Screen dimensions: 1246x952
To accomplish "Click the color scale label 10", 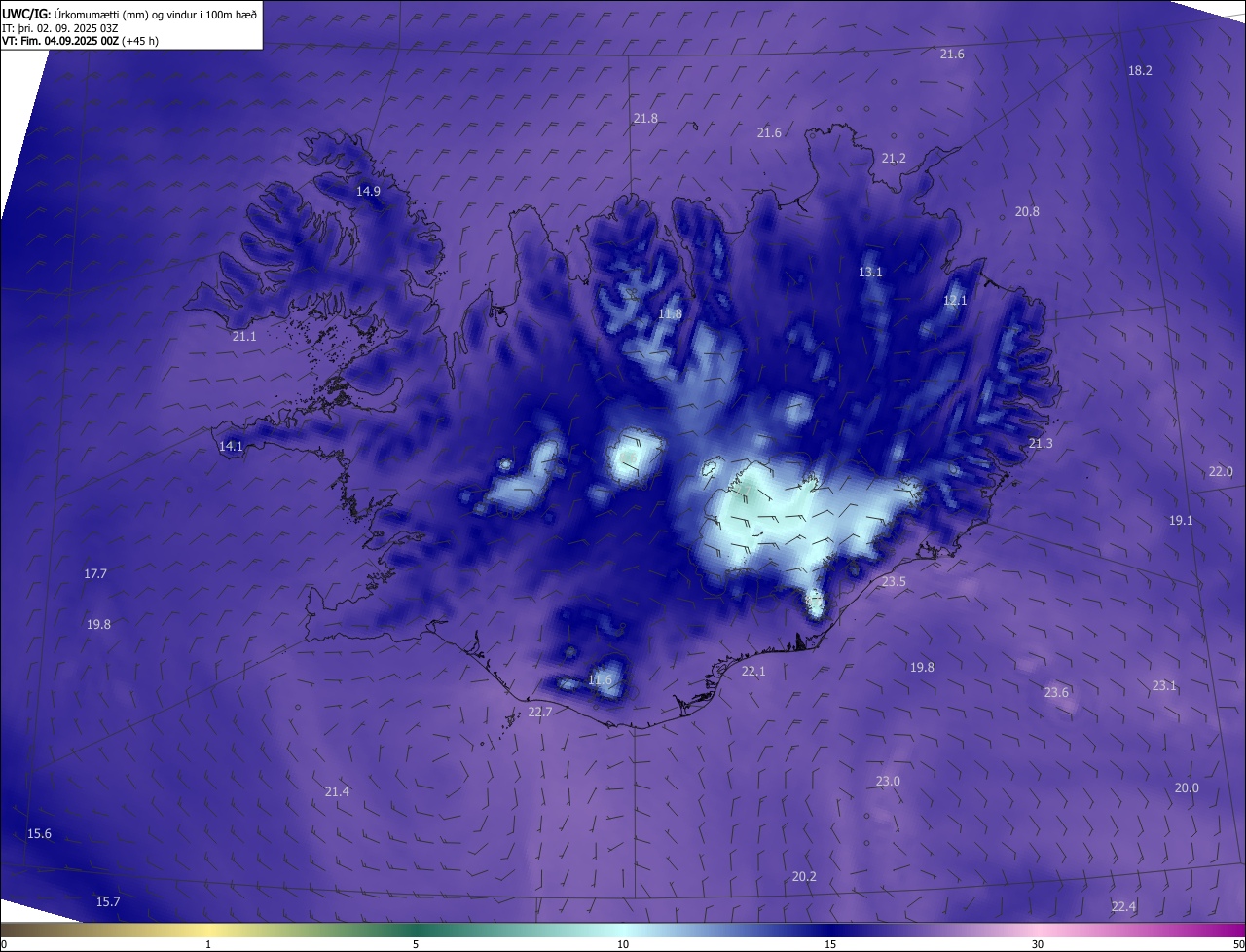I will [x=623, y=944].
